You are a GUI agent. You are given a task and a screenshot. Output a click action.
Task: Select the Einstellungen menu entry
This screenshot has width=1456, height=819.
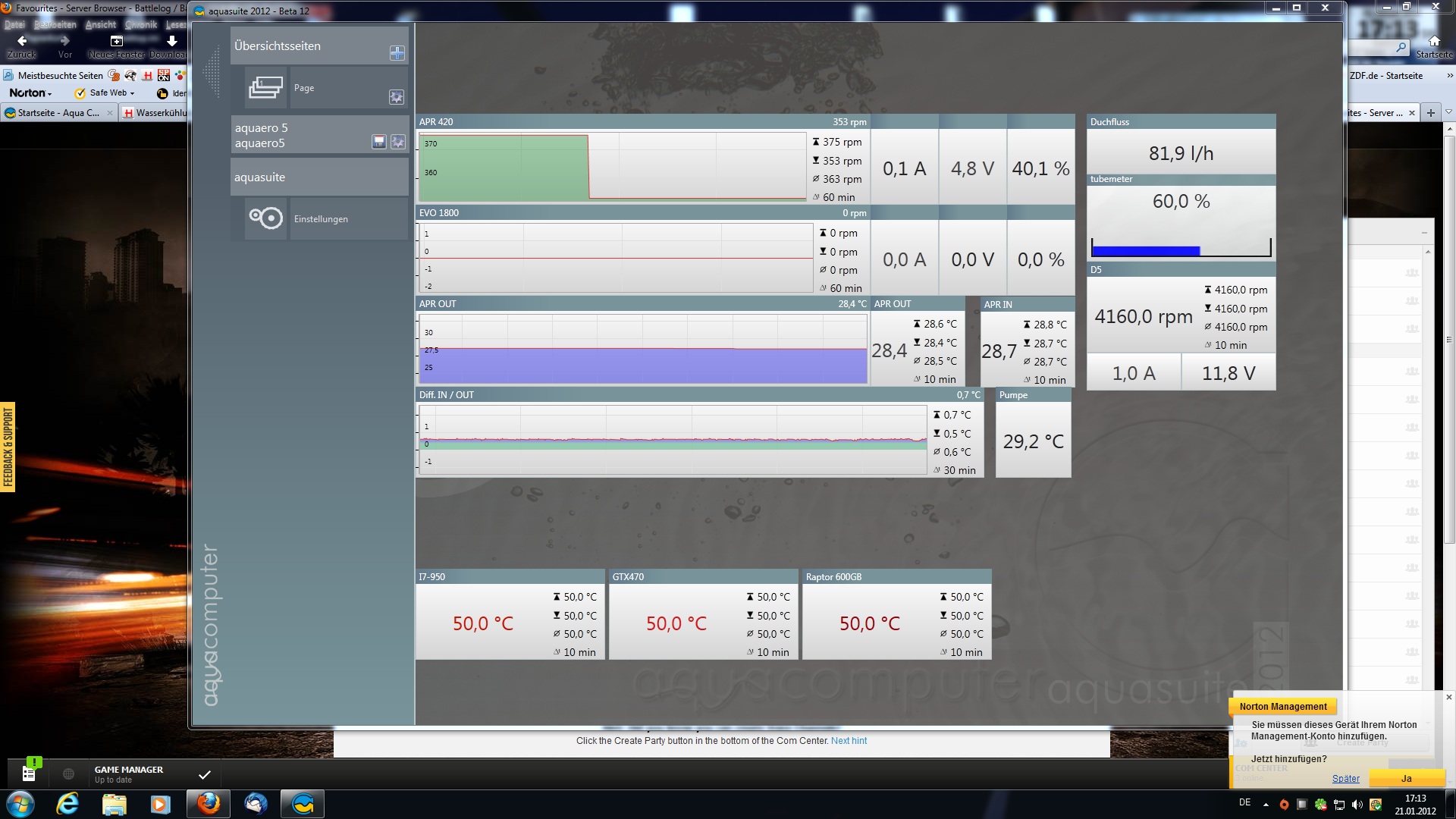pyautogui.click(x=321, y=219)
